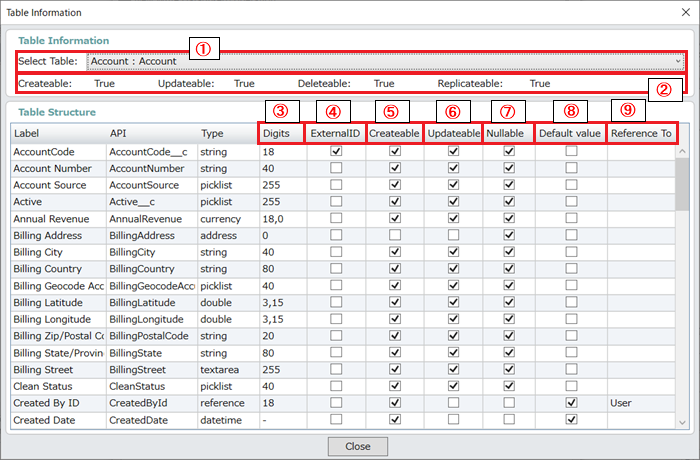Click the datetime type cell

[x=228, y=420]
